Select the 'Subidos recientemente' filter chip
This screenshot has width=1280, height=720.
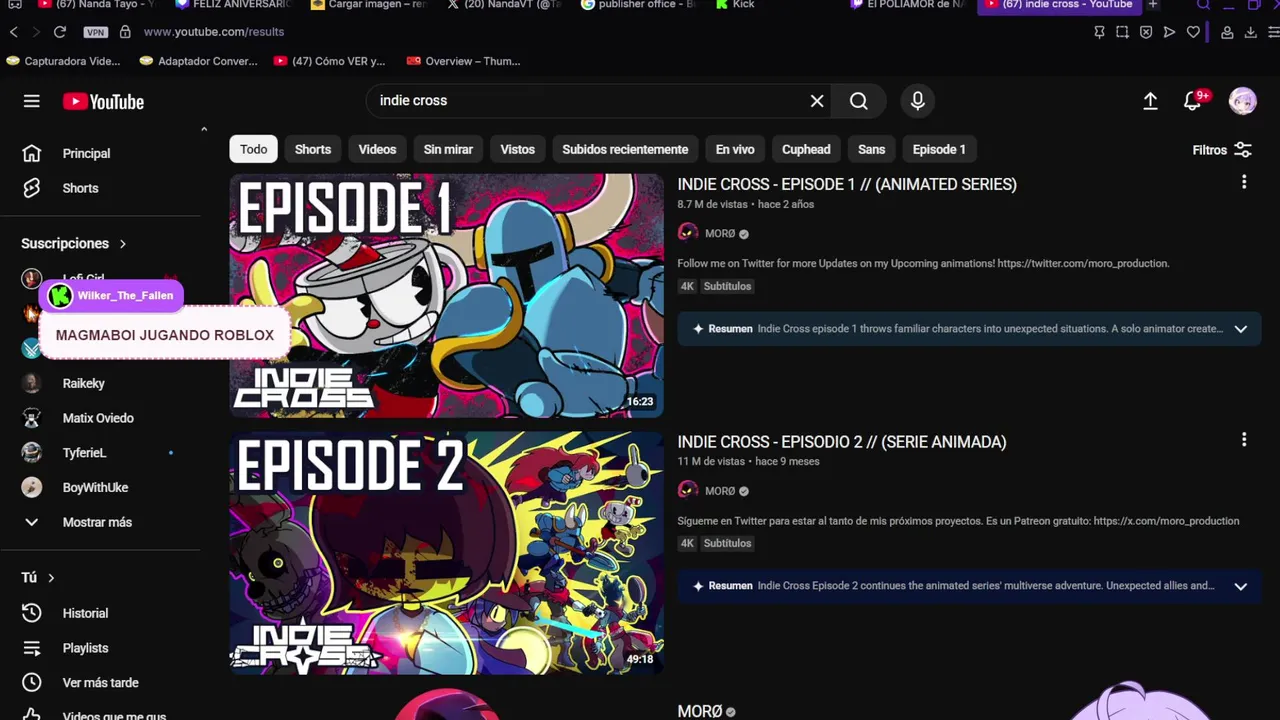[625, 149]
